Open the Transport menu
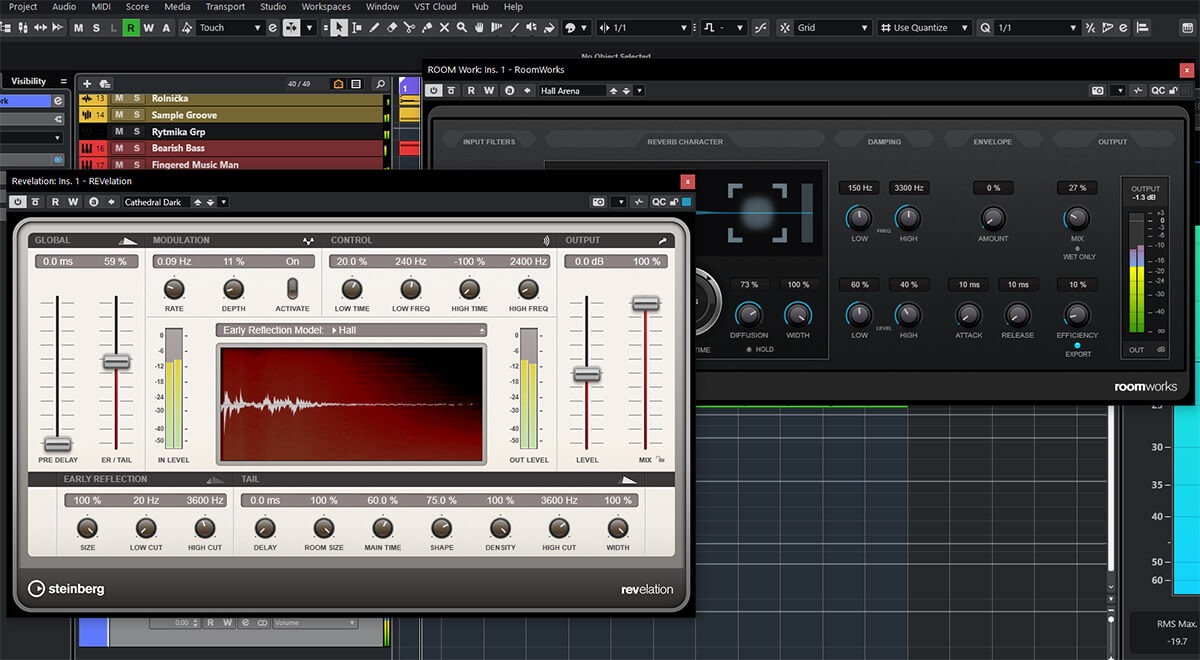 (225, 7)
